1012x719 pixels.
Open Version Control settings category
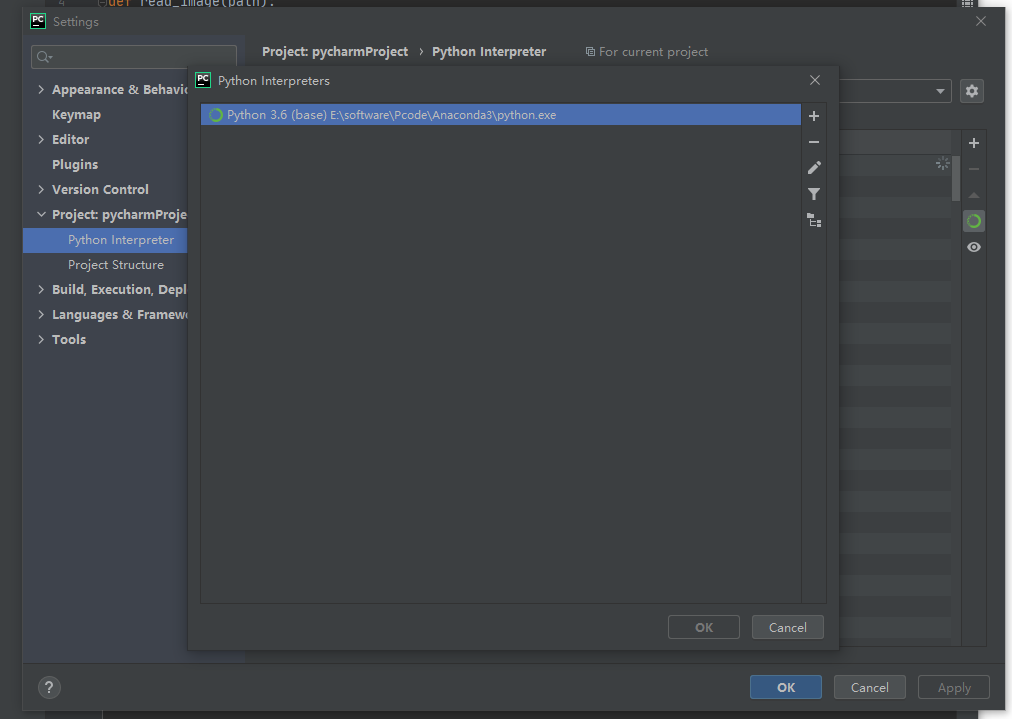[x=100, y=190]
